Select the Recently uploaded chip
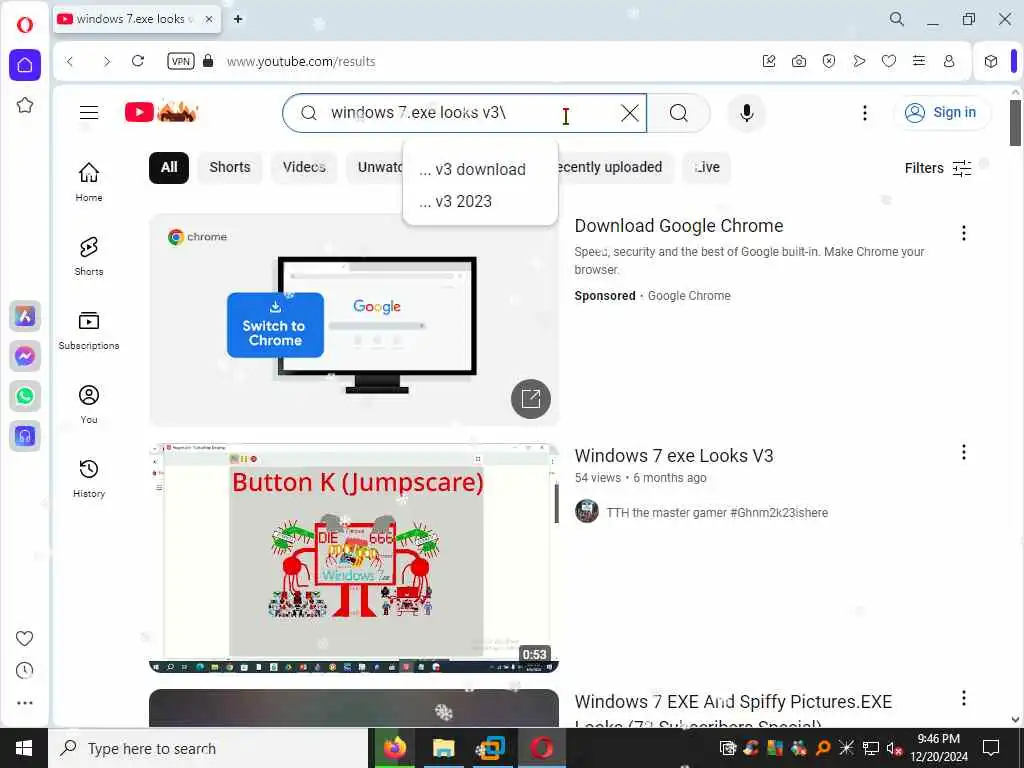Screen dimensions: 1024x768 coord(614,167)
